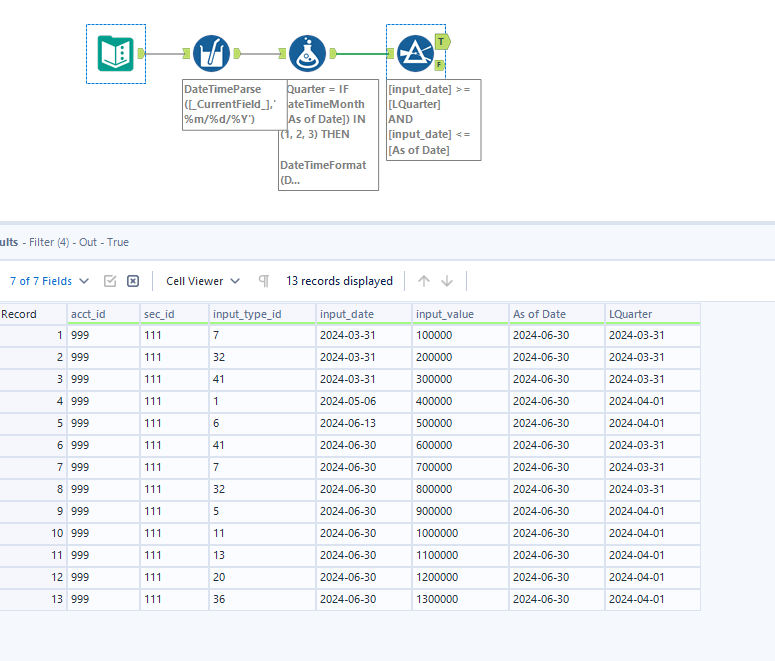Screen dimensions: 775x661
Task: Click the deselect-all fields X icon
Action: pos(133,281)
